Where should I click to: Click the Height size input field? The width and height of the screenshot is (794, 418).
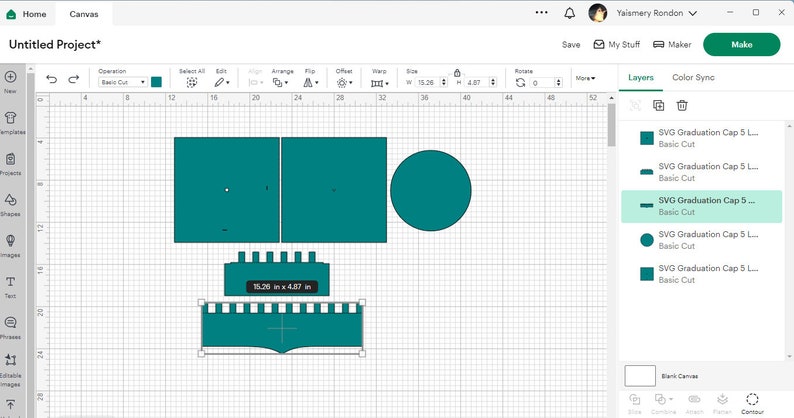(477, 82)
